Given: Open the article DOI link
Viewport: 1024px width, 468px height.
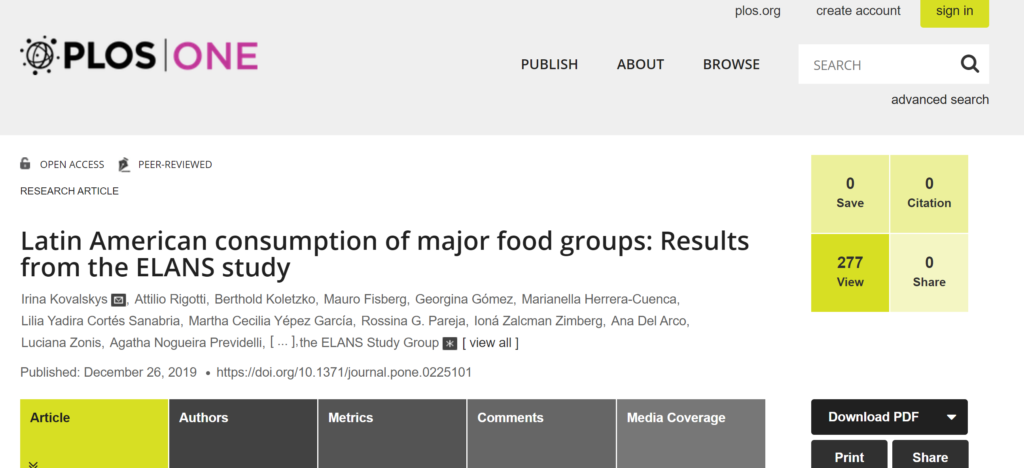Looking at the screenshot, I should click(344, 372).
